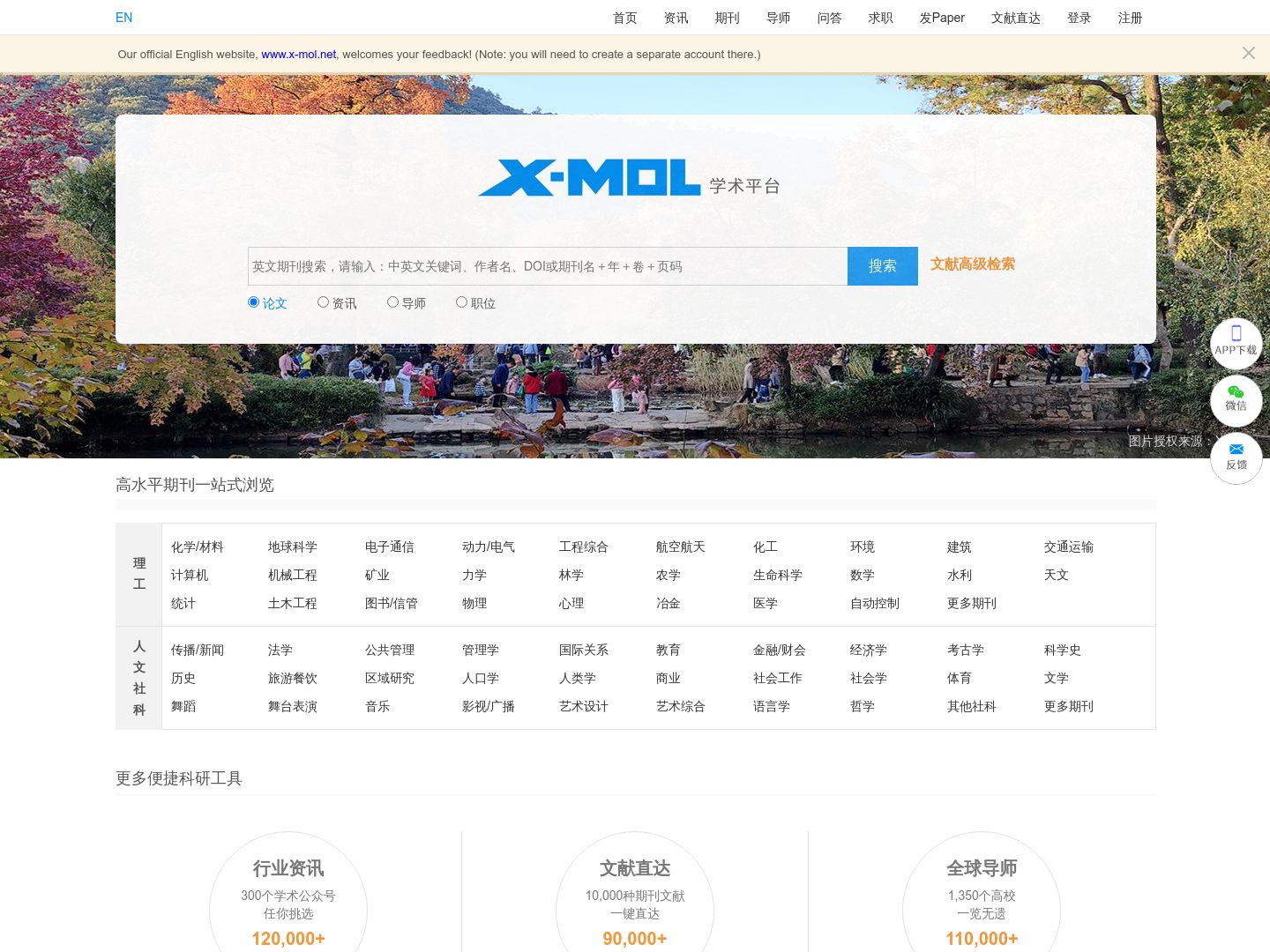Open the 医学 journal category
1270x952 pixels.
click(x=766, y=603)
